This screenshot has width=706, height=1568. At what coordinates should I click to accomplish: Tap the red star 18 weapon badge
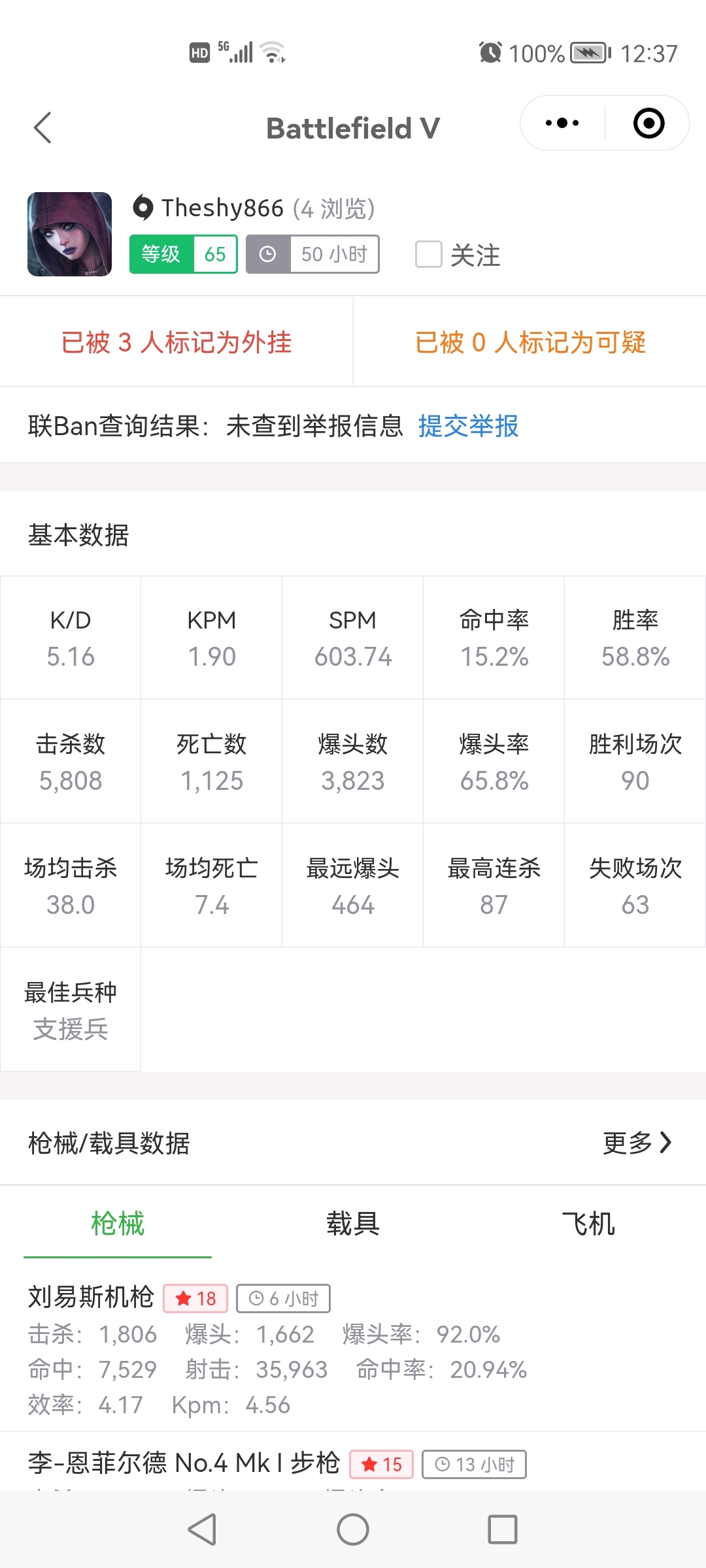pyautogui.click(x=195, y=1298)
